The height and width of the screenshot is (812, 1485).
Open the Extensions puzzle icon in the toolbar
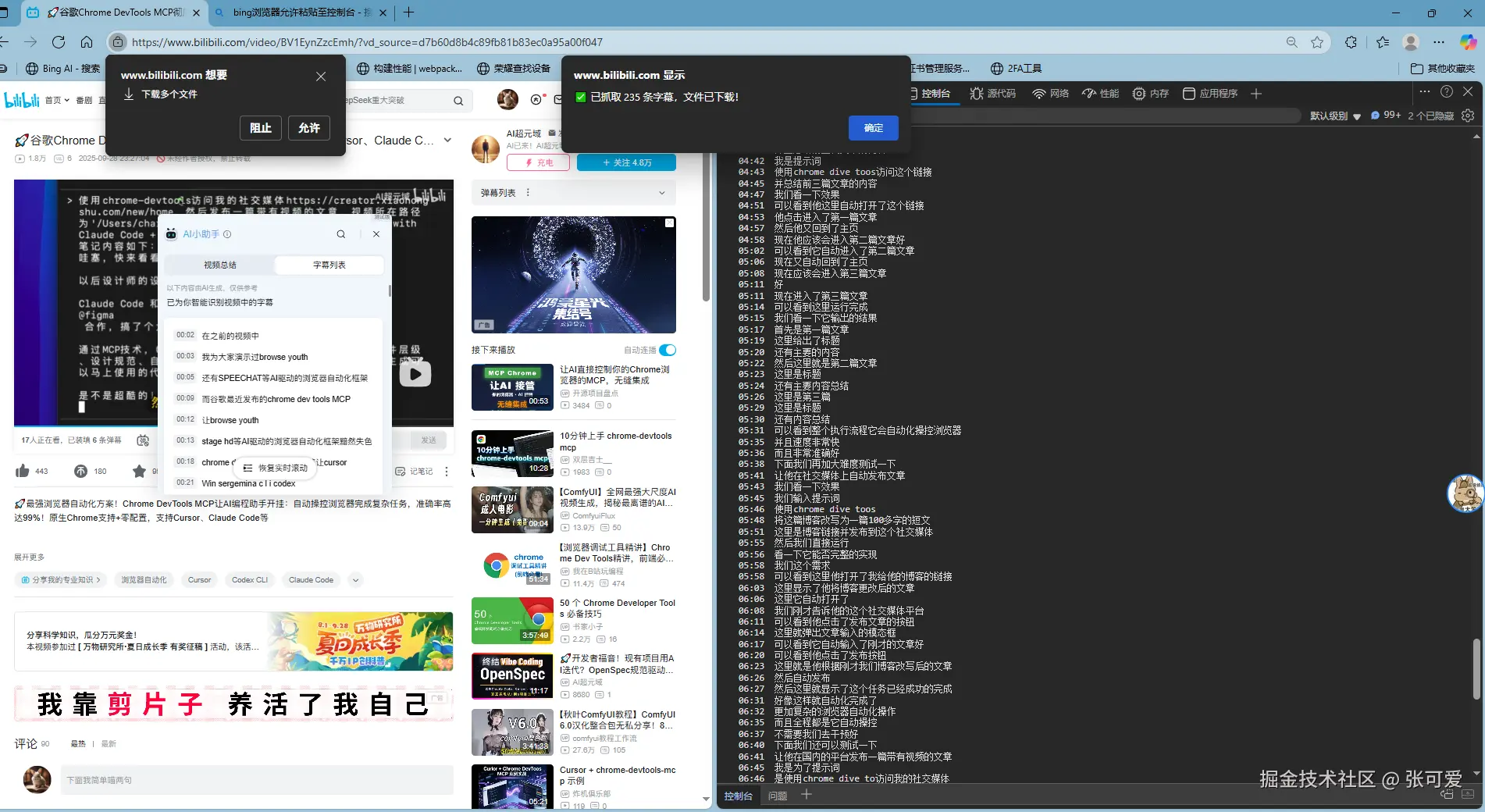click(x=1351, y=42)
